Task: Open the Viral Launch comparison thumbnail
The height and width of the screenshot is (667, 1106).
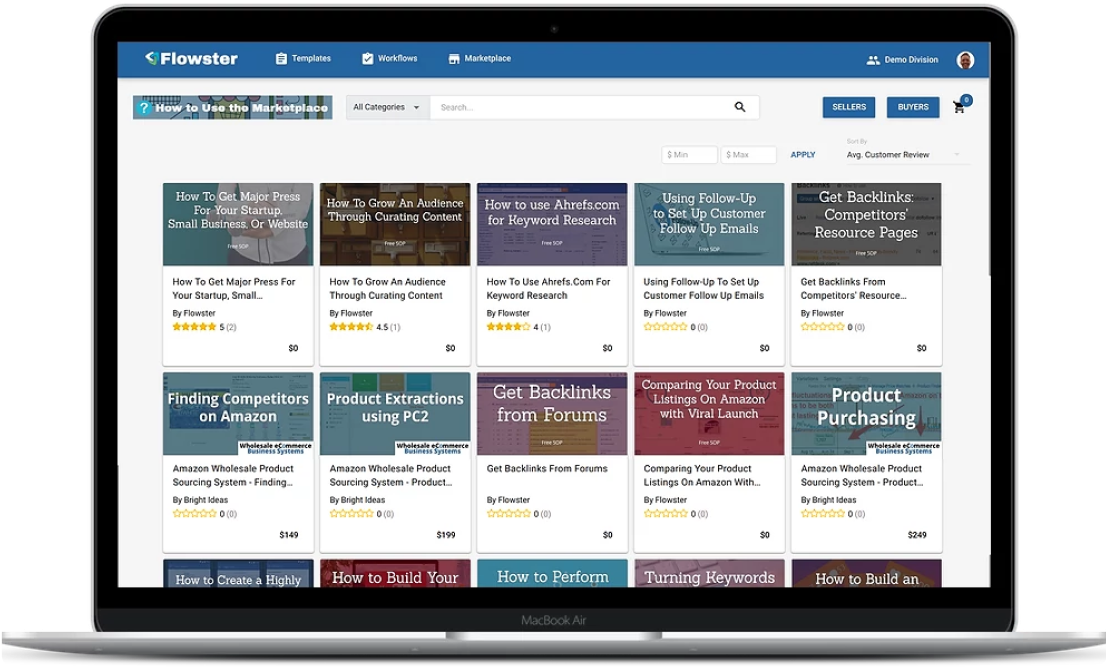Action: (709, 414)
